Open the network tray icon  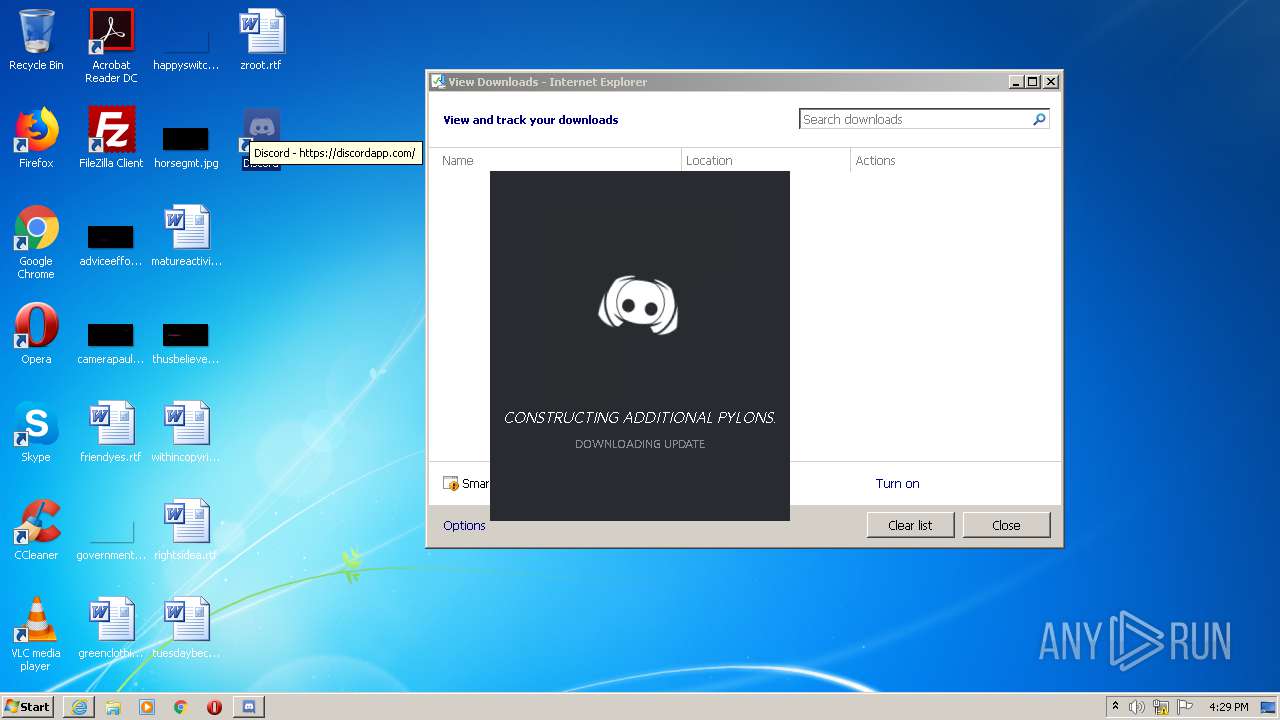tap(1161, 707)
